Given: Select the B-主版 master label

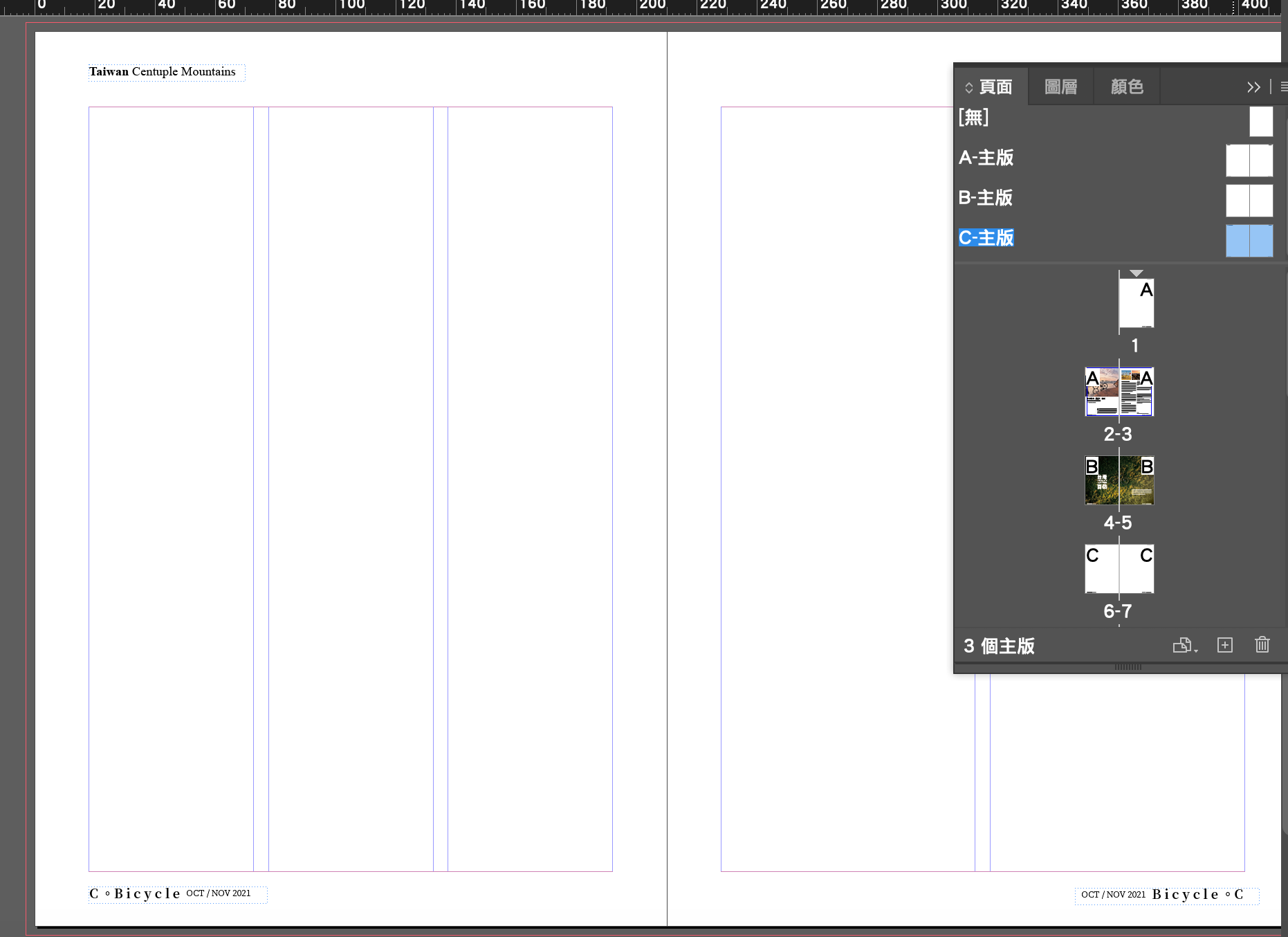Looking at the screenshot, I should tap(985, 198).
